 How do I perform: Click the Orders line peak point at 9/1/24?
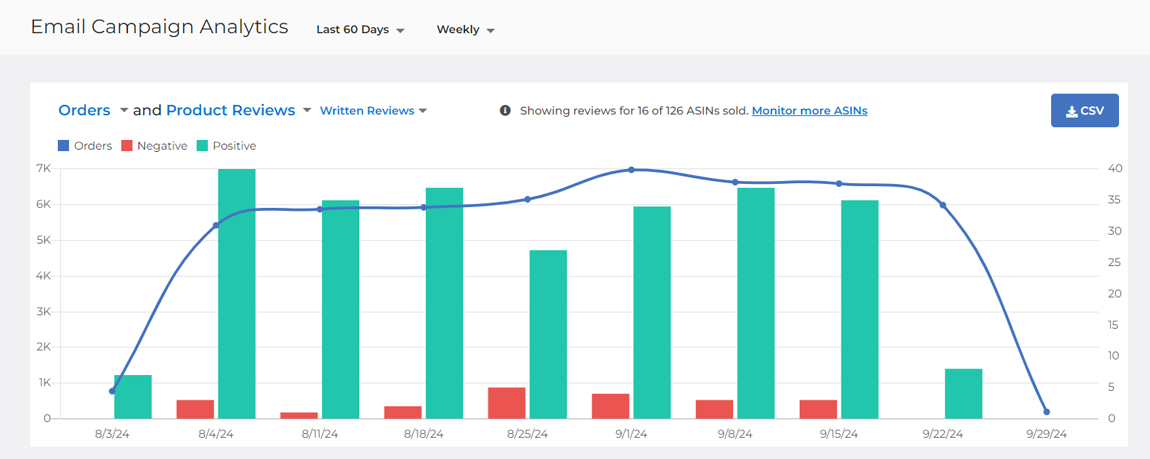tap(631, 170)
